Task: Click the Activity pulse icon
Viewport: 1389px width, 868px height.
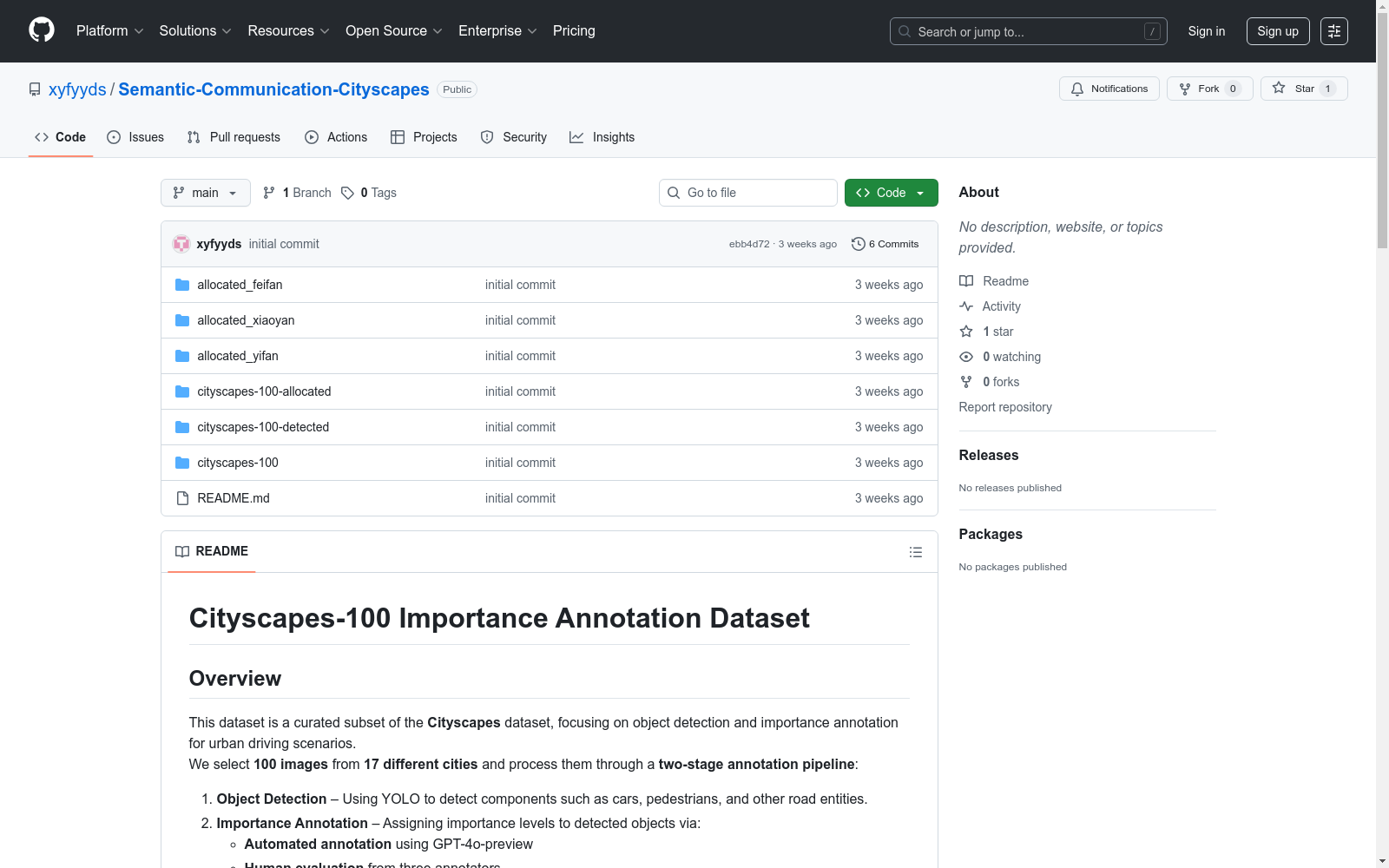Action: pos(966,306)
